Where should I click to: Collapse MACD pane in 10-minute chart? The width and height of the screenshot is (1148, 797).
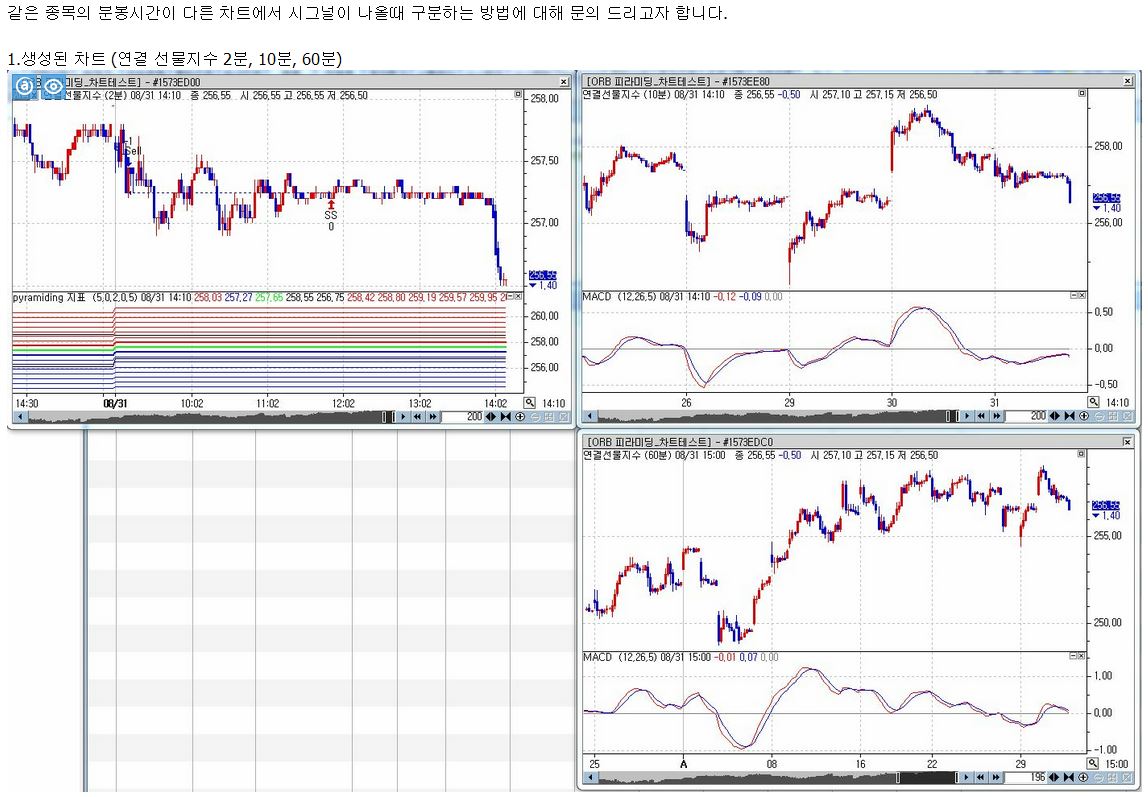point(1074,296)
